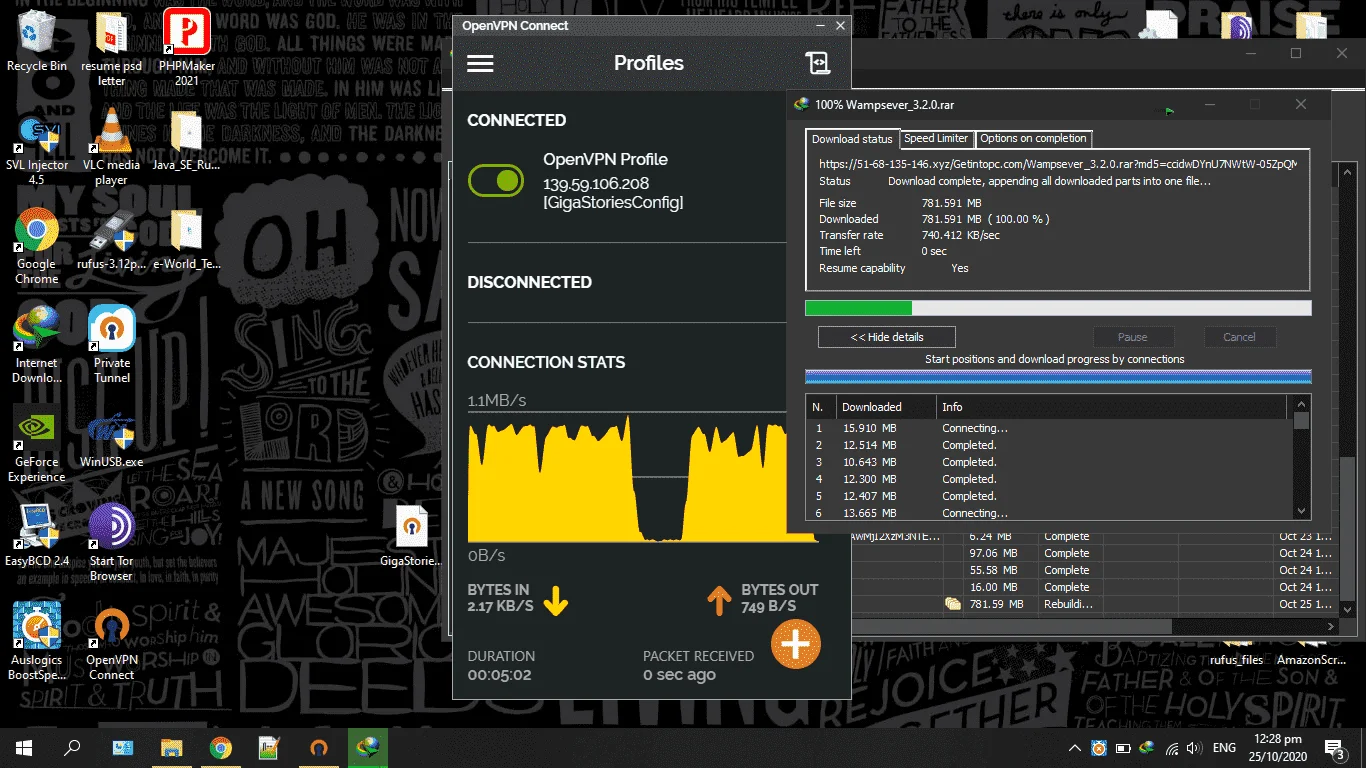
Task: Open the Options on completion tab
Action: coord(1033,139)
